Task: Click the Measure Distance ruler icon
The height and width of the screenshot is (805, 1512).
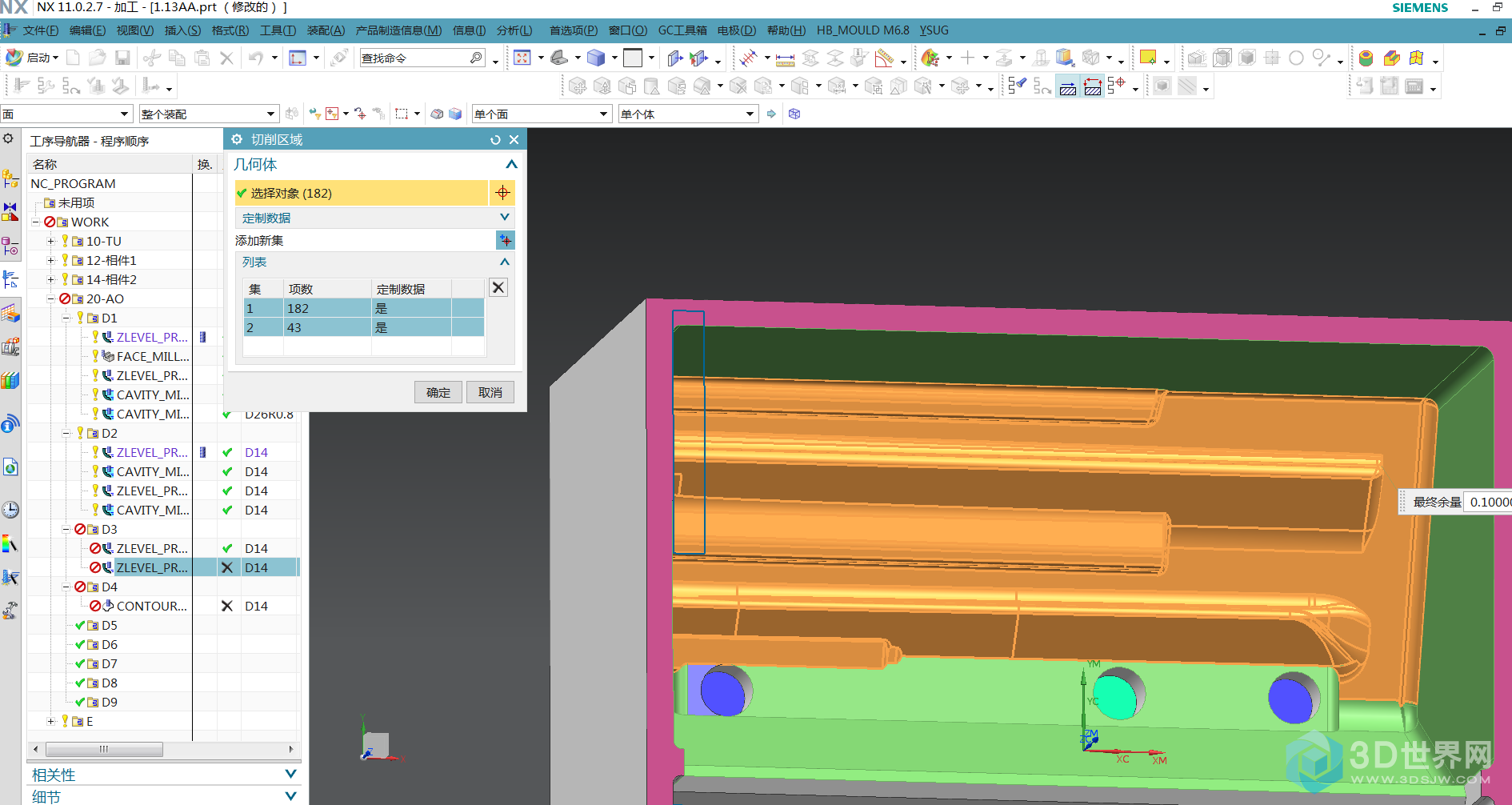Action: [785, 58]
